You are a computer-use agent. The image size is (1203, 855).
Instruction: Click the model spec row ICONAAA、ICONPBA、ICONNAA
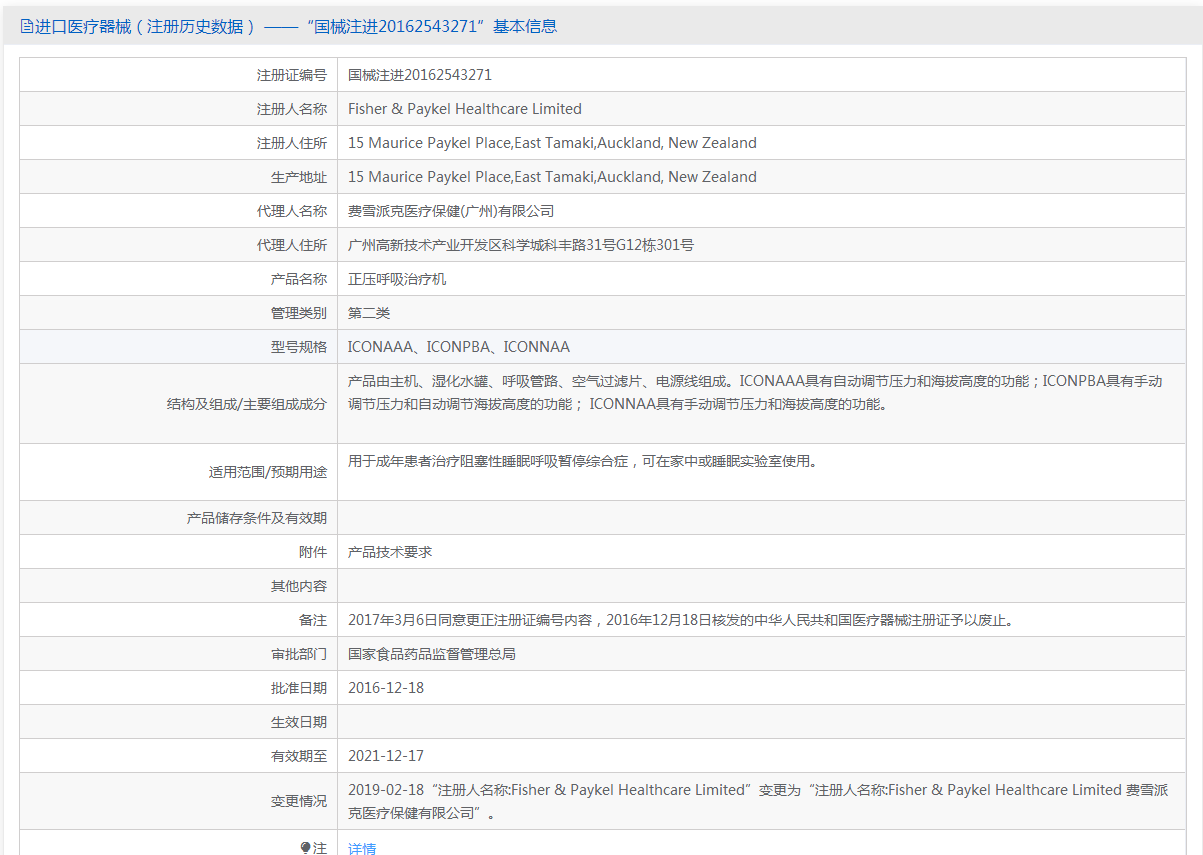(459, 347)
